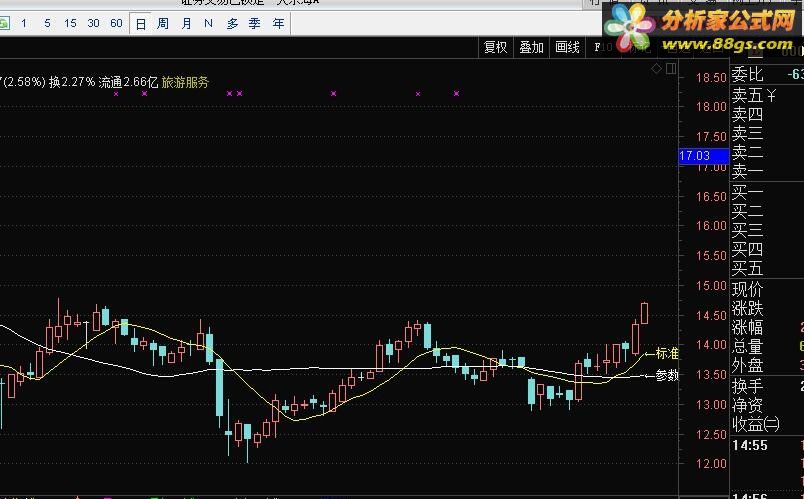This screenshot has width=804, height=499.
Task: Click the 现价 label in quote panel
Action: coord(748,290)
